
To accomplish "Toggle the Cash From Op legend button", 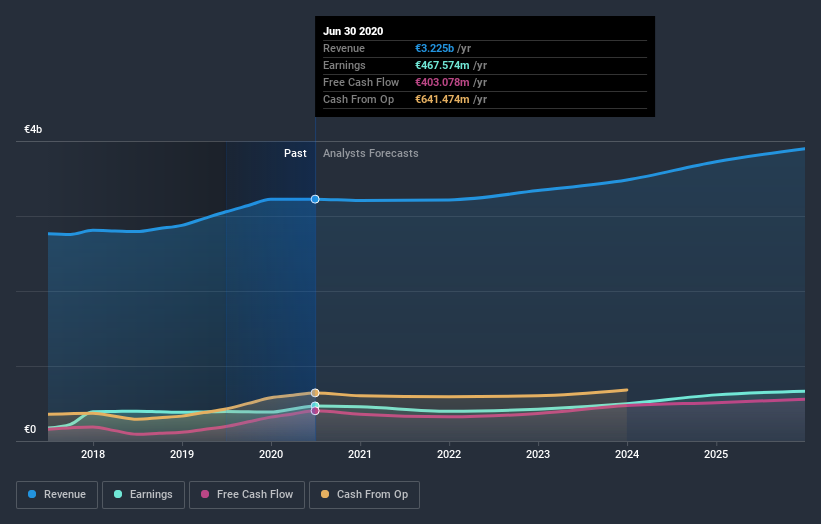I will pos(364,495).
